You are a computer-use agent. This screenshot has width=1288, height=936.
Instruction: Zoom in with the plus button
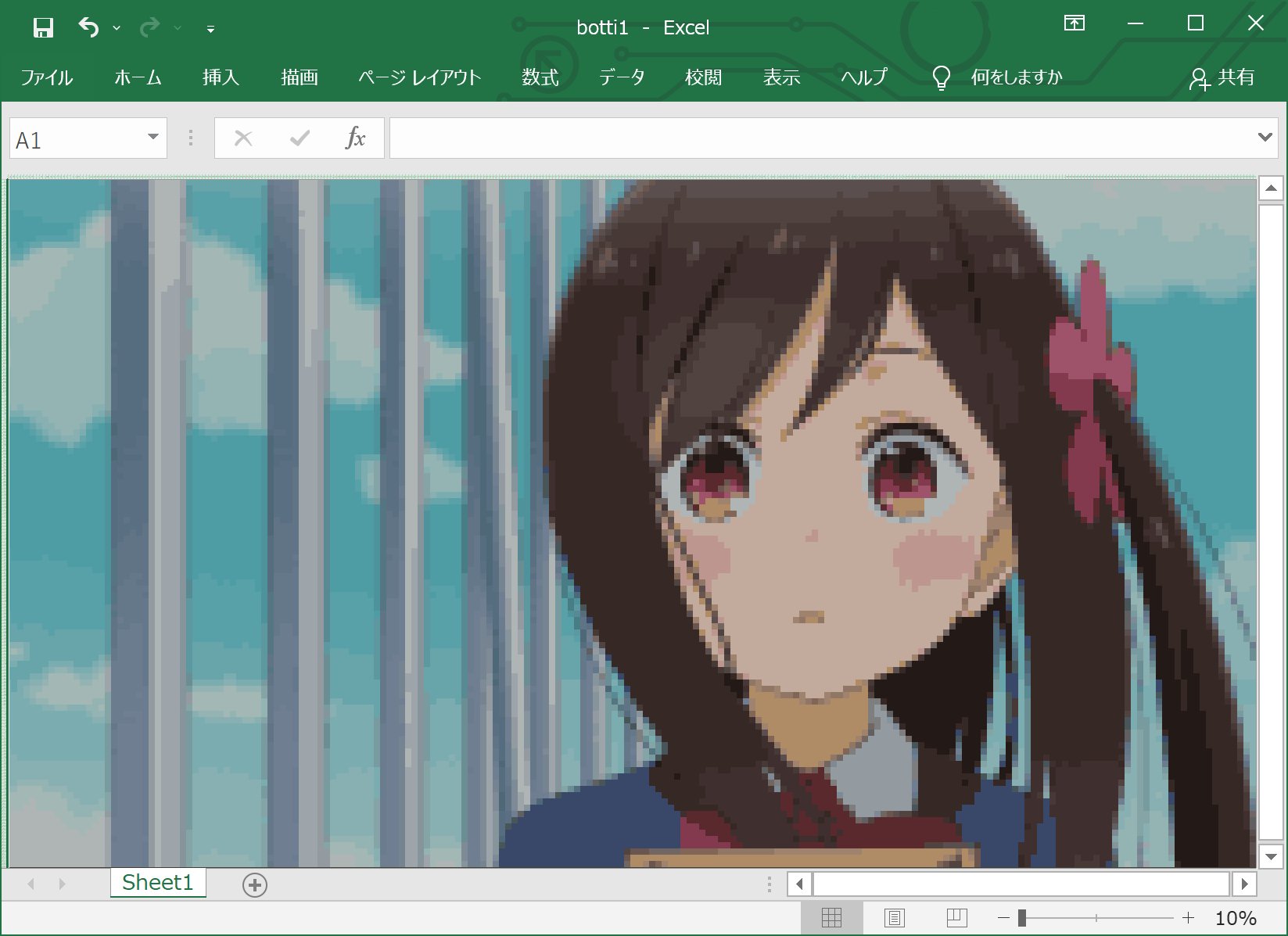(1188, 918)
